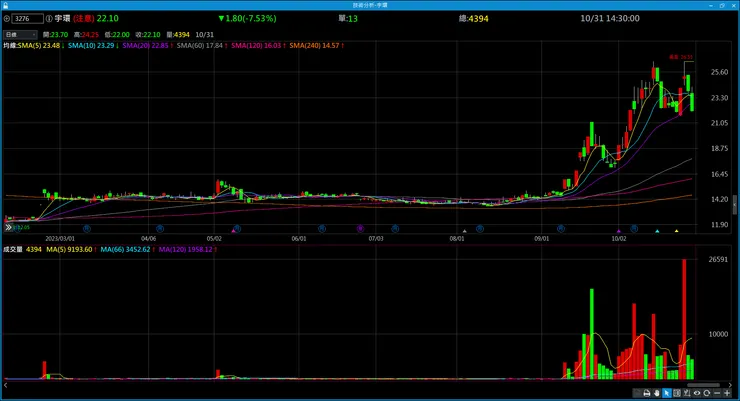The height and width of the screenshot is (401, 740).
Task: Select the hand pan tool
Action: [656, 393]
